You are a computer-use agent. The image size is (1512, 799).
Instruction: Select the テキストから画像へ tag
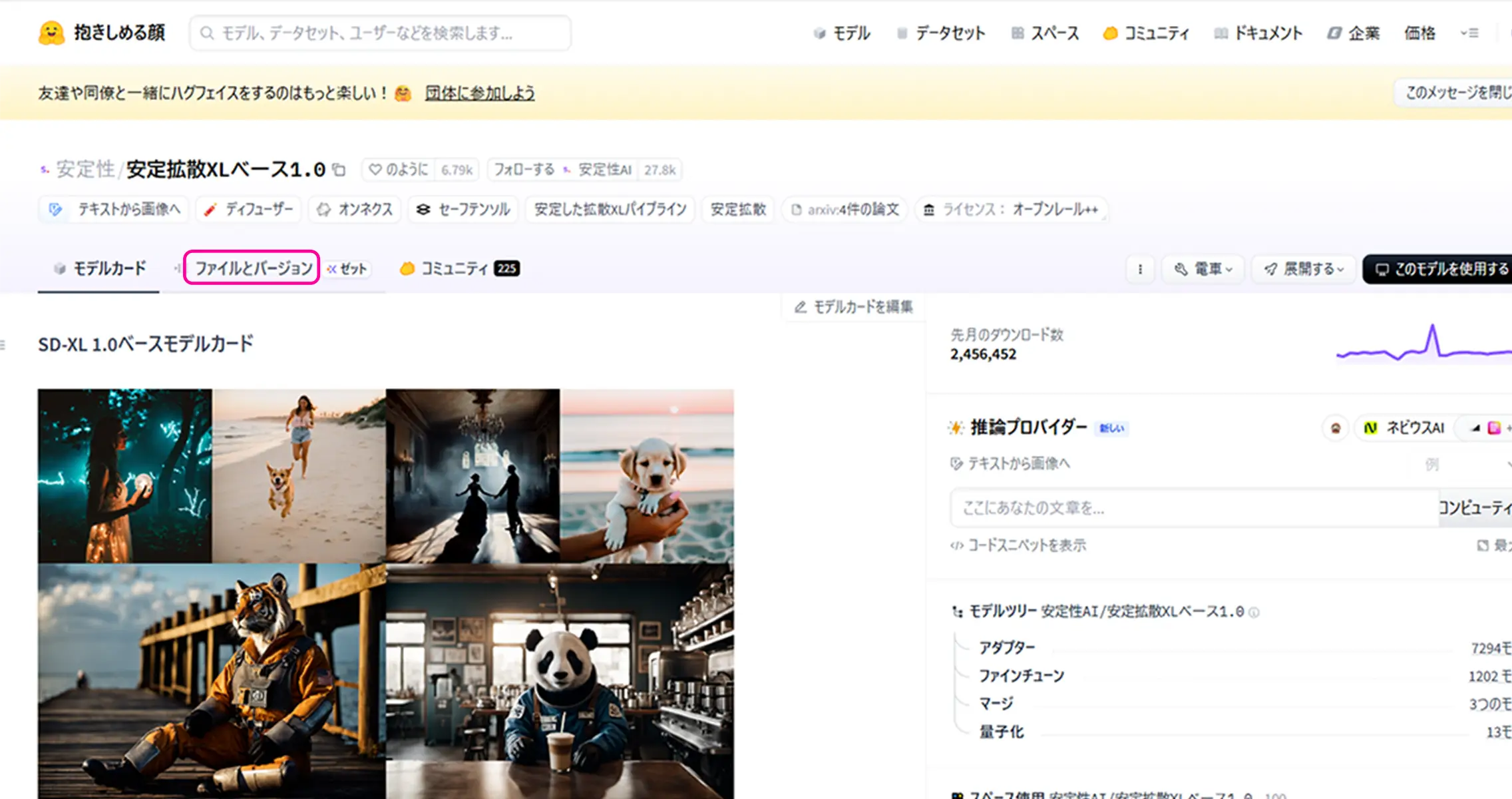(114, 209)
